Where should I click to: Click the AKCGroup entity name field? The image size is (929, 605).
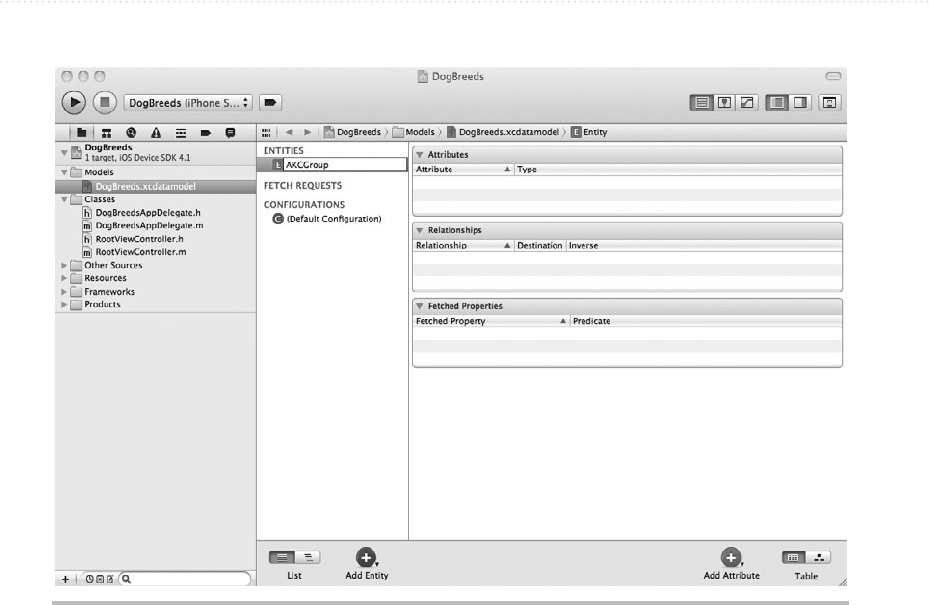click(x=345, y=165)
